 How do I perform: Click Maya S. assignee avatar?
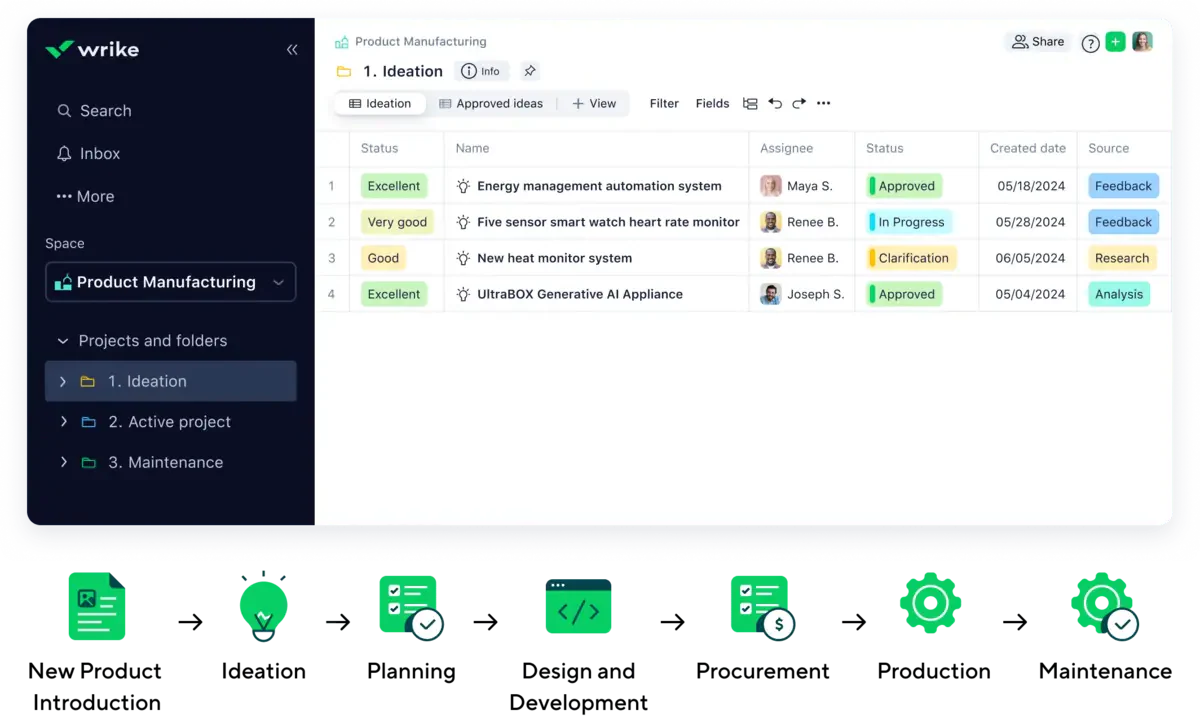(x=770, y=186)
